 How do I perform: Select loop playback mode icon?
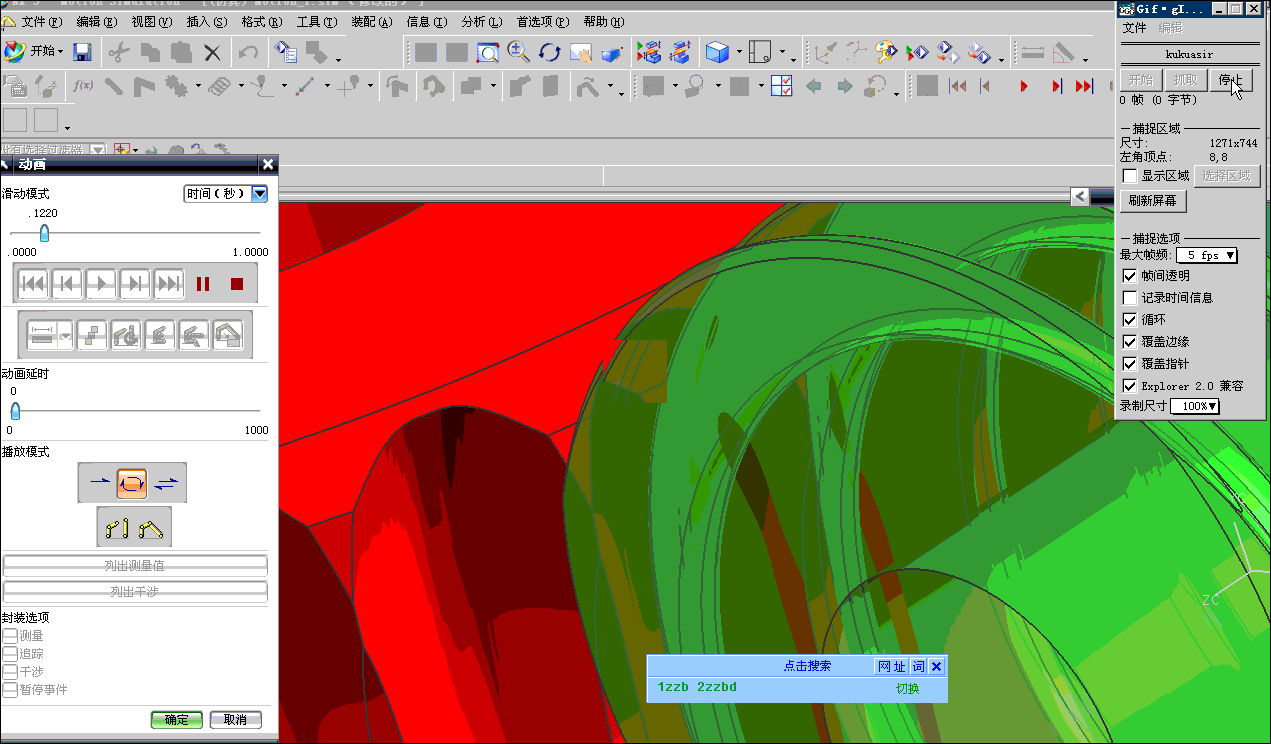coord(132,483)
